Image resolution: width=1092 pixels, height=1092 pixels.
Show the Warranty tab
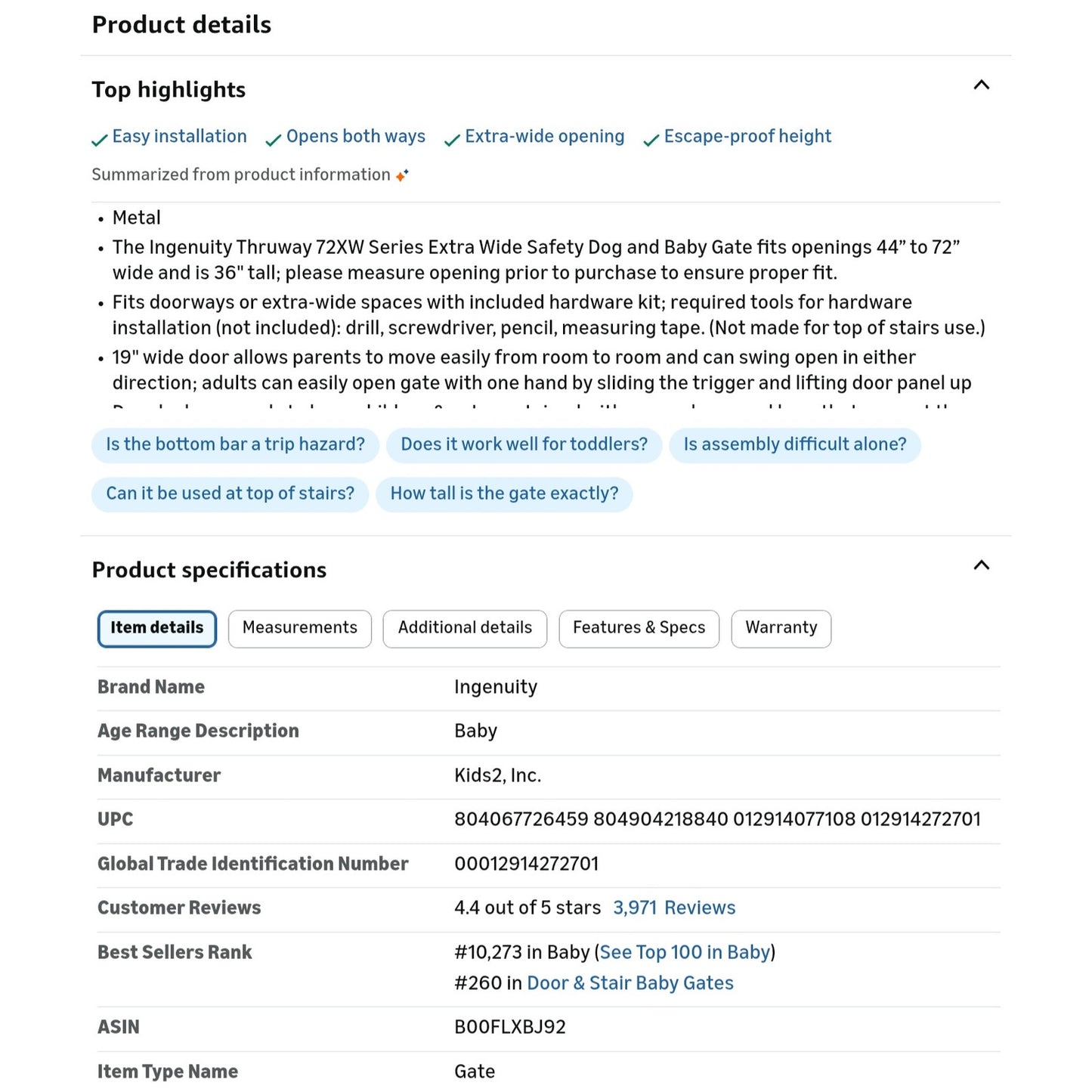point(781,628)
